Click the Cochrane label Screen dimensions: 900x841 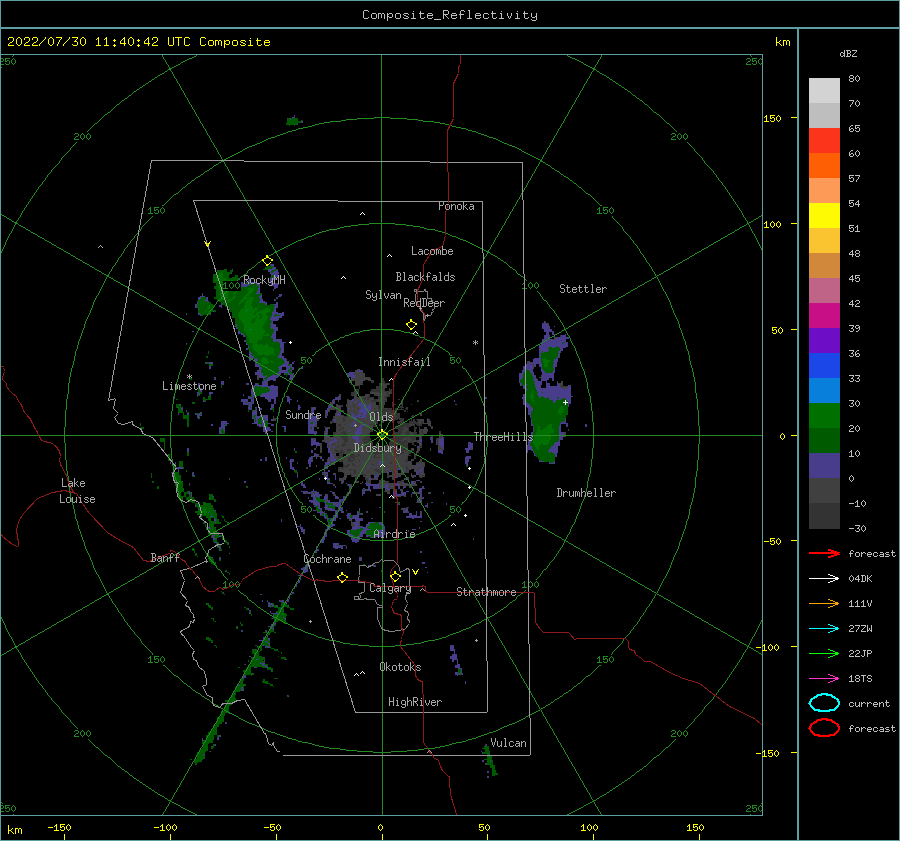[x=327, y=559]
